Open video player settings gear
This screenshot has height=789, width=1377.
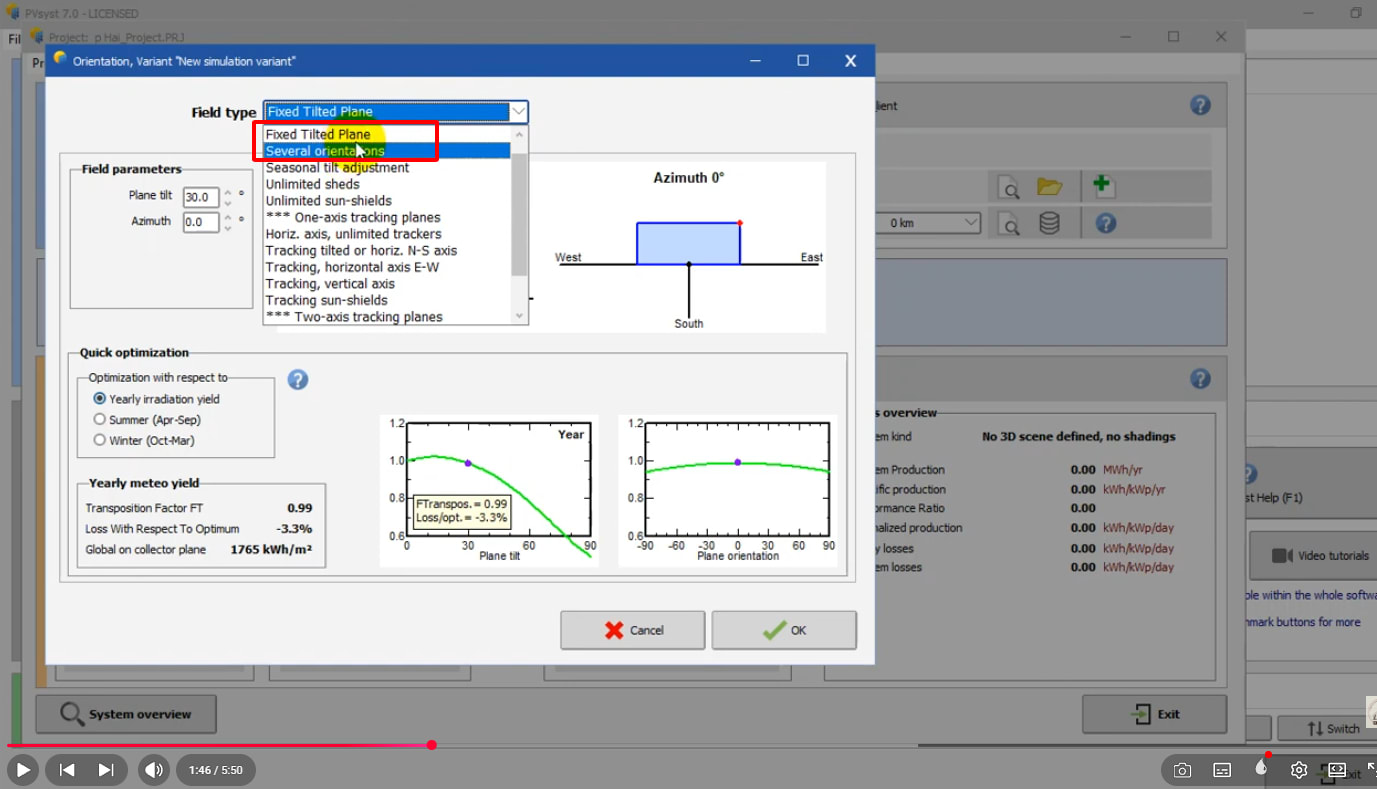[x=1299, y=770]
